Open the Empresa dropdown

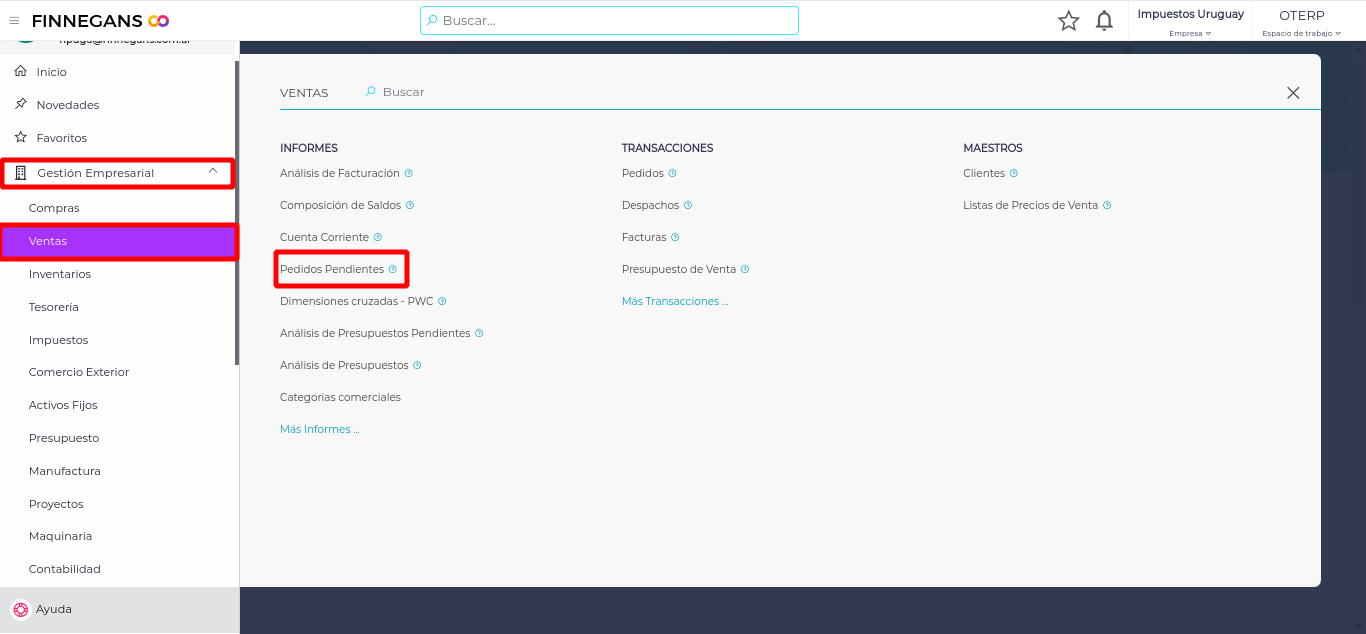[x=1190, y=33]
